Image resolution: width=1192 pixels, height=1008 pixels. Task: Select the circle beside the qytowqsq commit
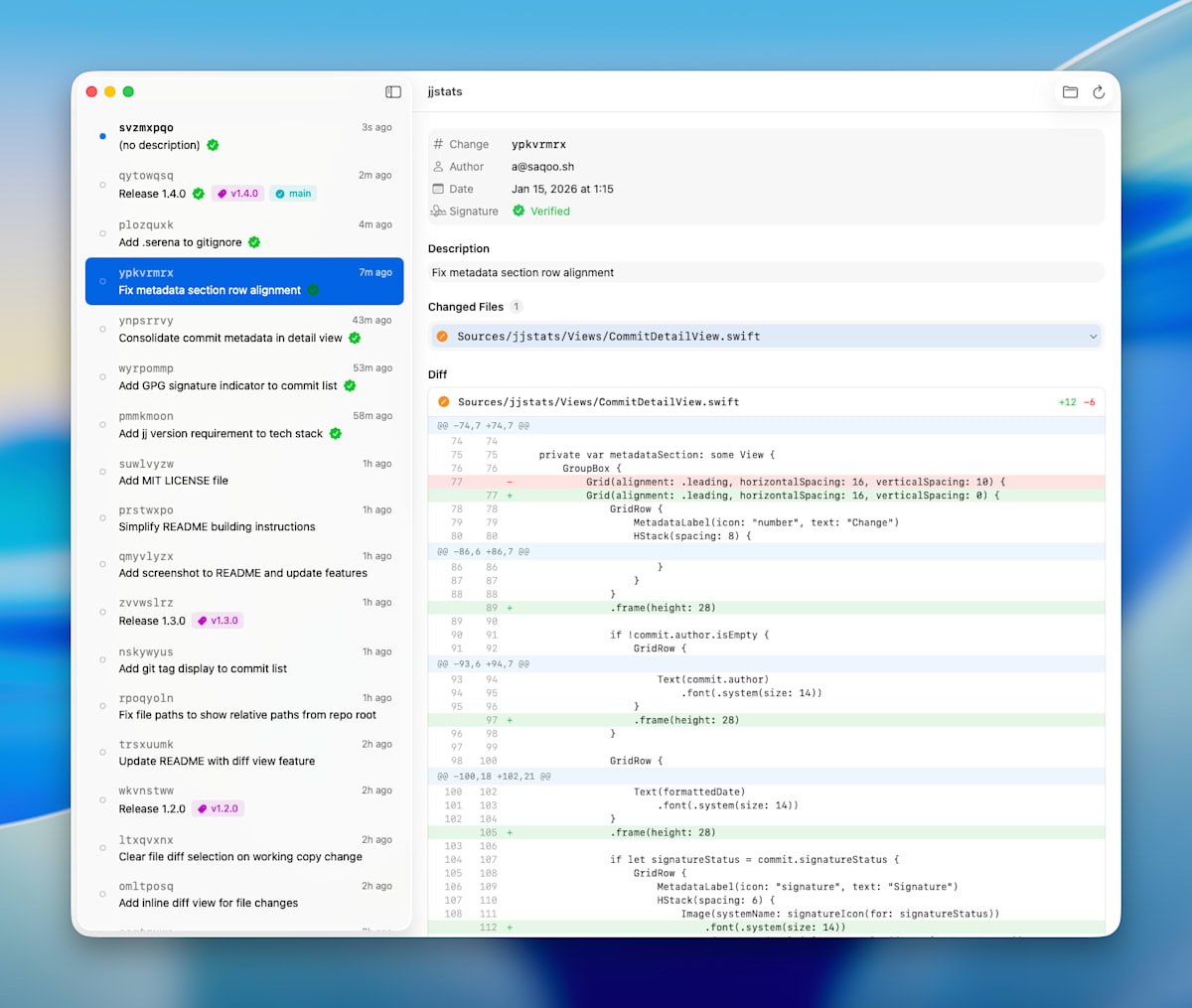102,184
